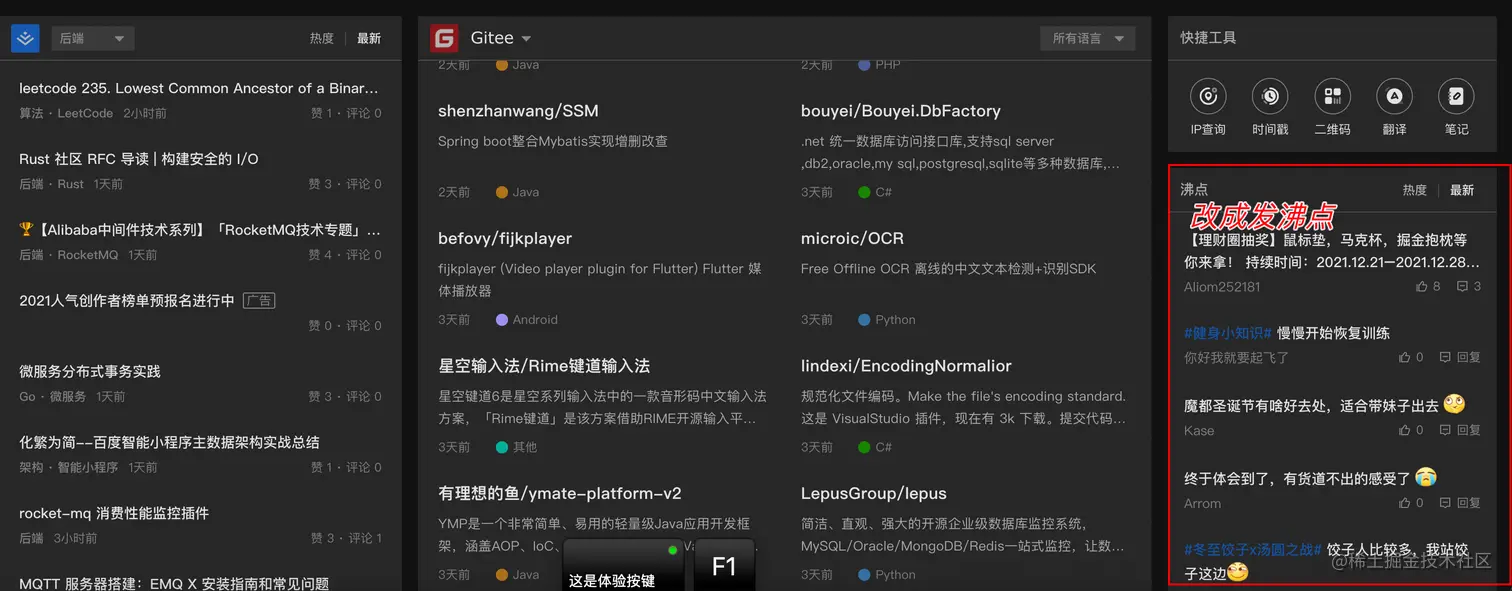Expand the Gitee source dropdown
Screen dimensions: 1512x591
(527, 37)
